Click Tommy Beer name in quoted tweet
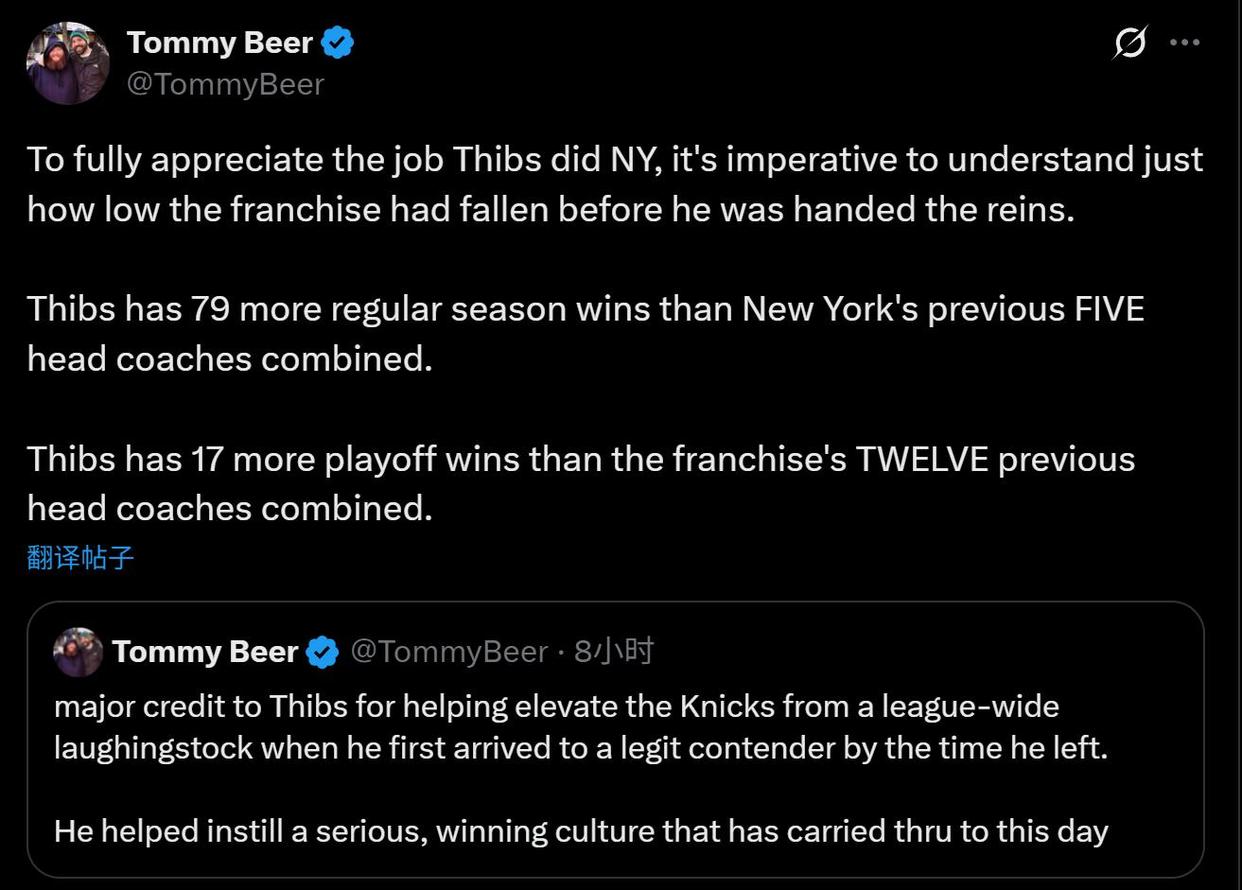 (205, 652)
